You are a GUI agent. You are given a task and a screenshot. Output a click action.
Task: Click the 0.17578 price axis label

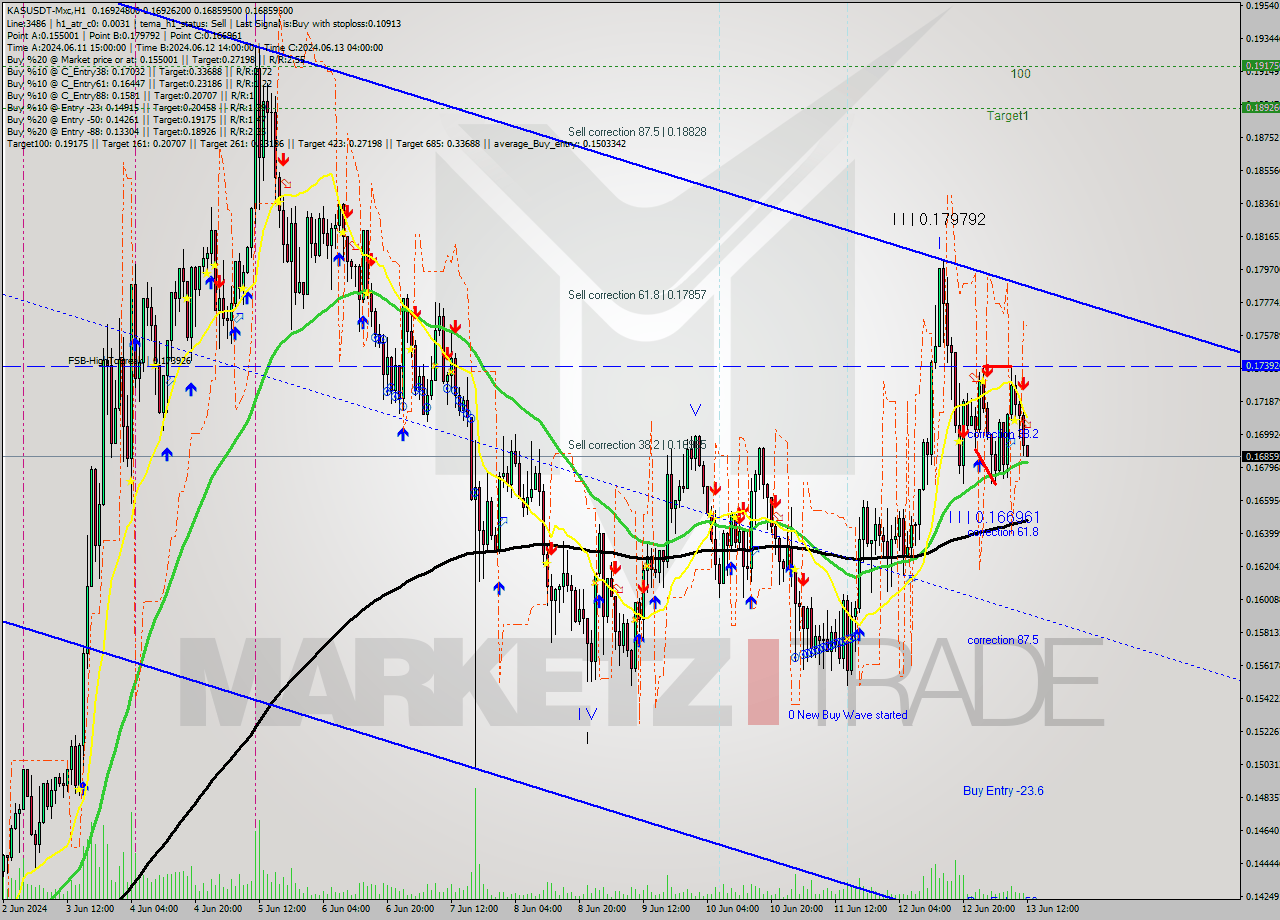[1262, 335]
